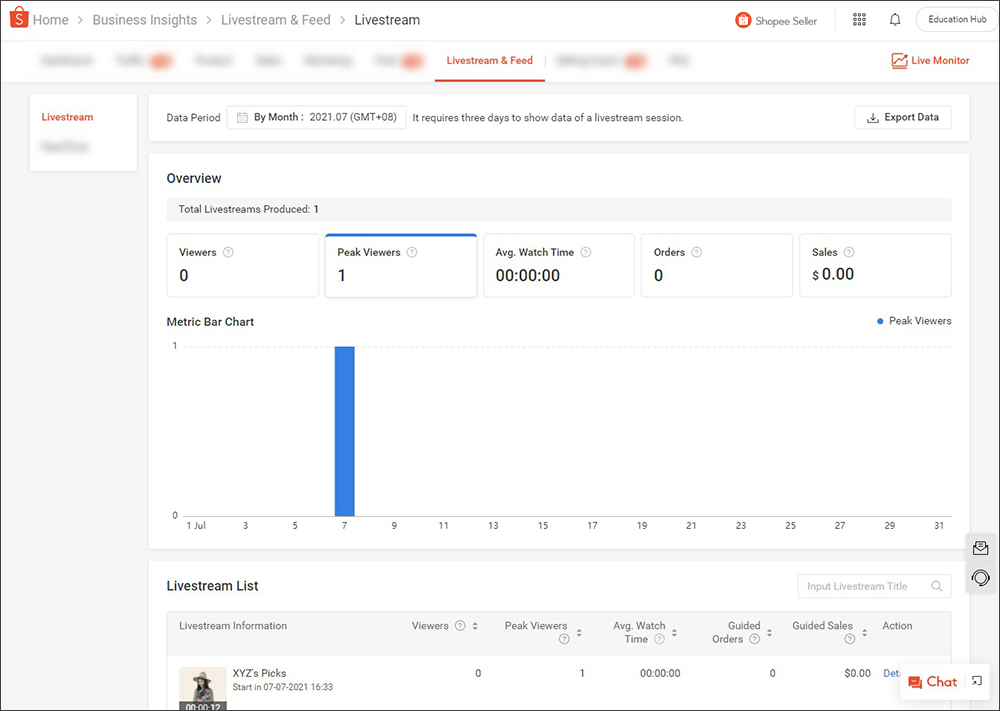The height and width of the screenshot is (711, 1000).
Task: Open the By Month data period picker
Action: point(316,118)
